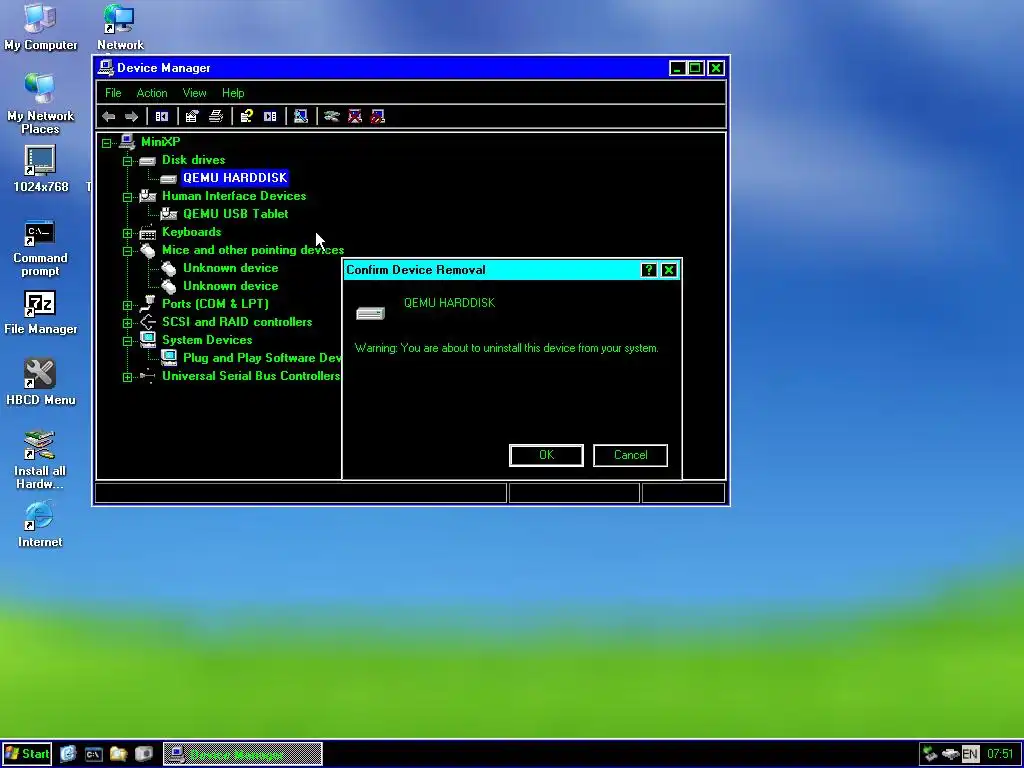Open the Internet desktop shortcut
This screenshot has width=1024, height=768.
[40, 524]
